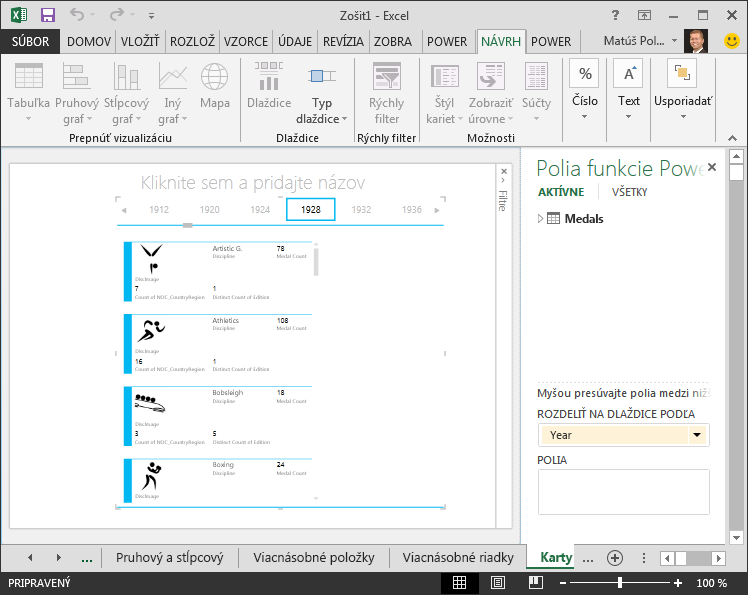Select the 1936 tile
Image resolution: width=748 pixels, height=595 pixels.
point(412,209)
